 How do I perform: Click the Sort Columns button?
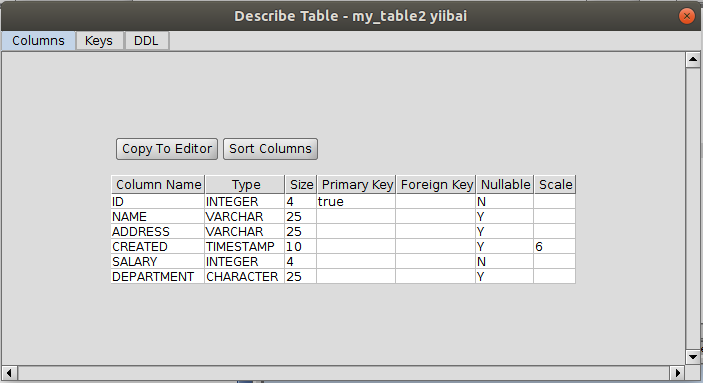pos(270,149)
